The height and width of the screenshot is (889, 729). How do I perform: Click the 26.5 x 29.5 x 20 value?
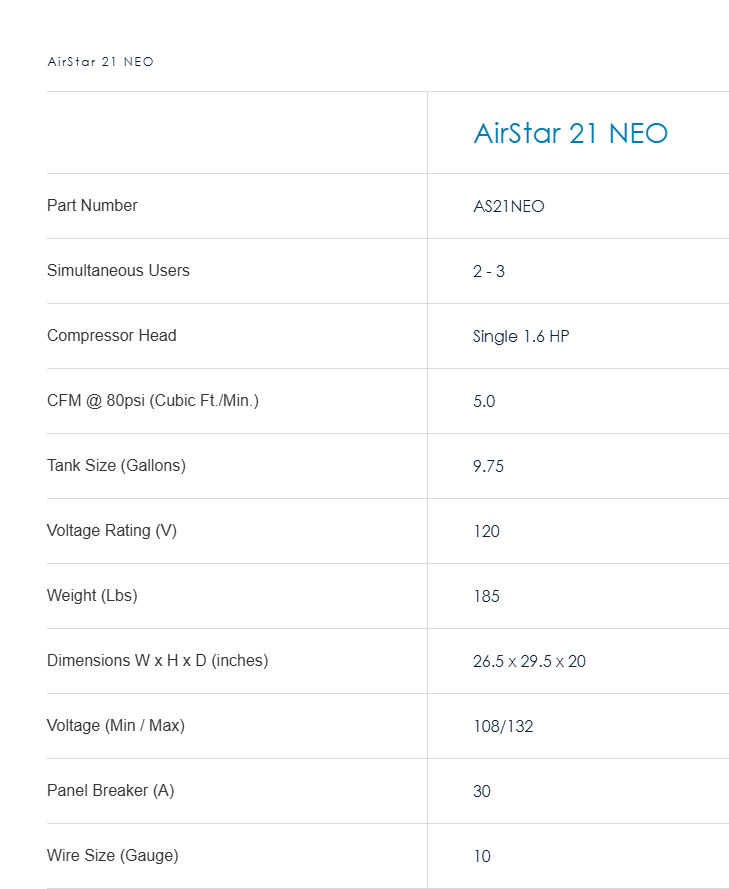coord(529,661)
